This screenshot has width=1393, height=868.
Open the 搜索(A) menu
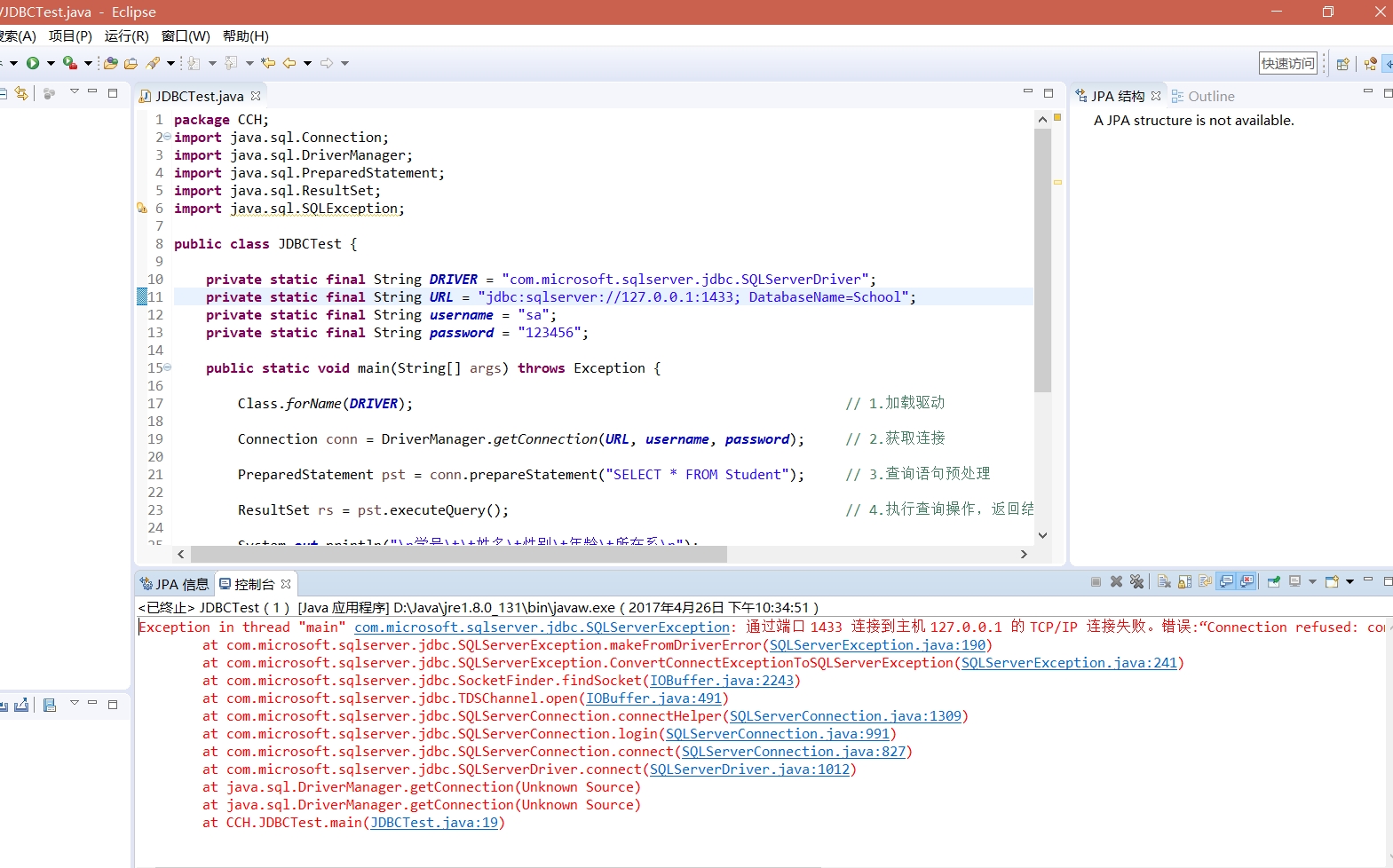click(17, 36)
